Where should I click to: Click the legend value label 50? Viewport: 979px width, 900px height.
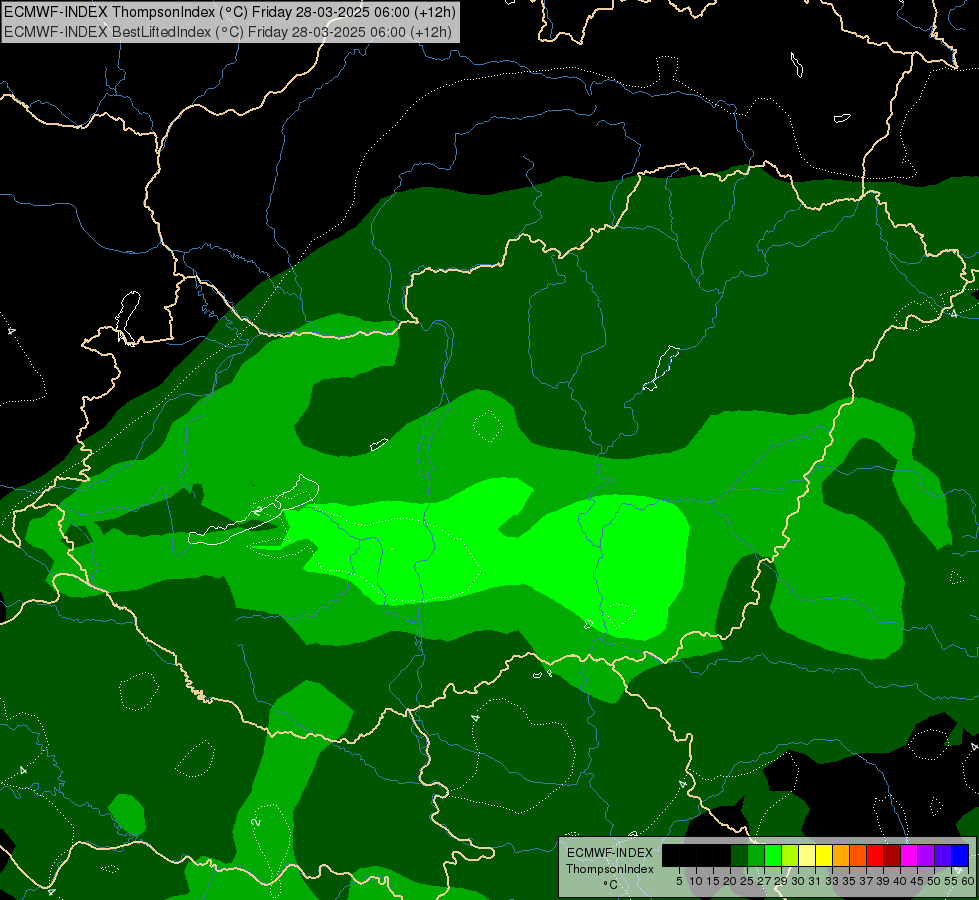(x=935, y=881)
